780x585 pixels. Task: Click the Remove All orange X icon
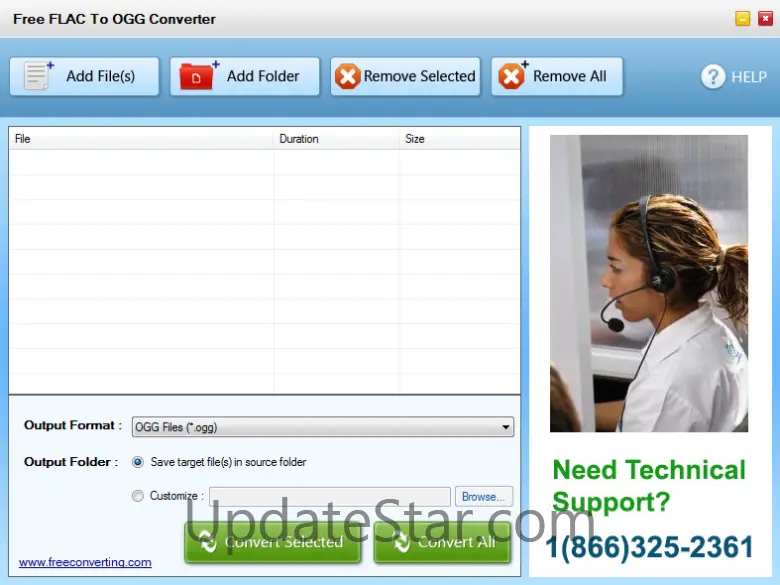[512, 76]
